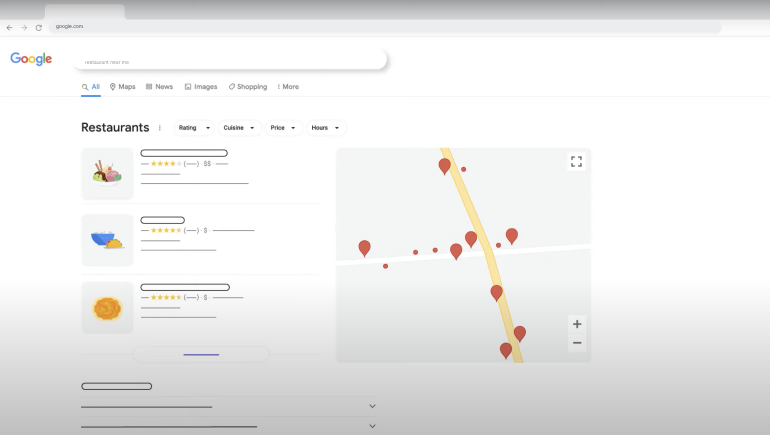
Task: Click the More places button below listings
Action: click(x=201, y=354)
